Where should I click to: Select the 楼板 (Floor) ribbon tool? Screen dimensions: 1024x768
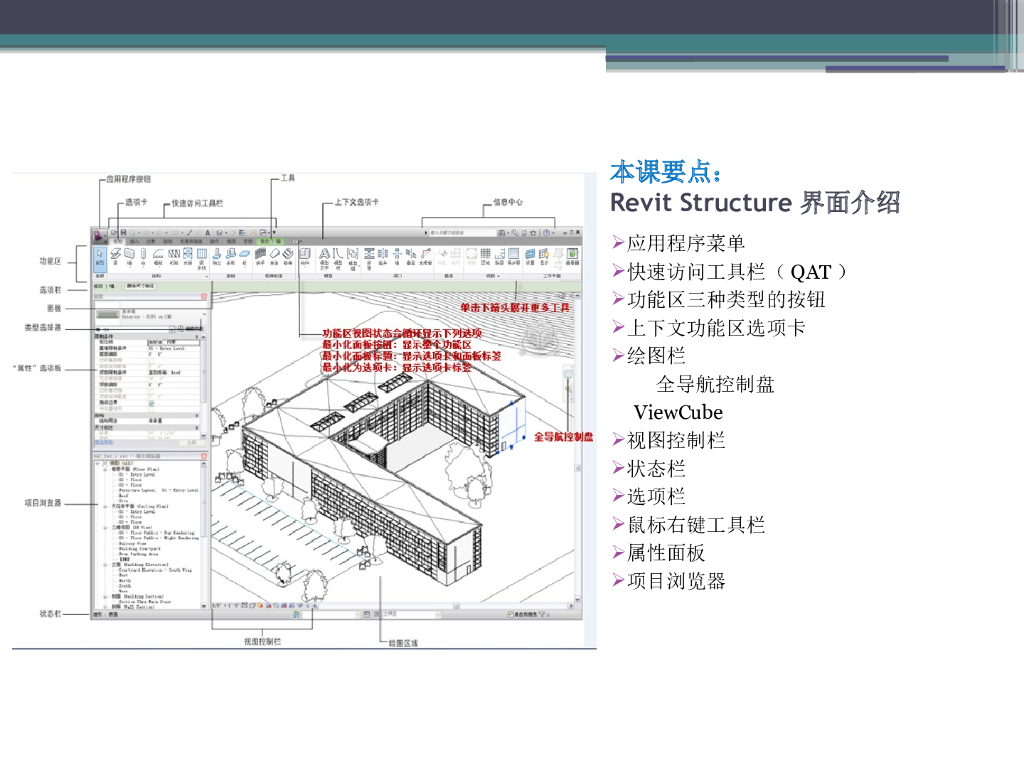click(158, 257)
